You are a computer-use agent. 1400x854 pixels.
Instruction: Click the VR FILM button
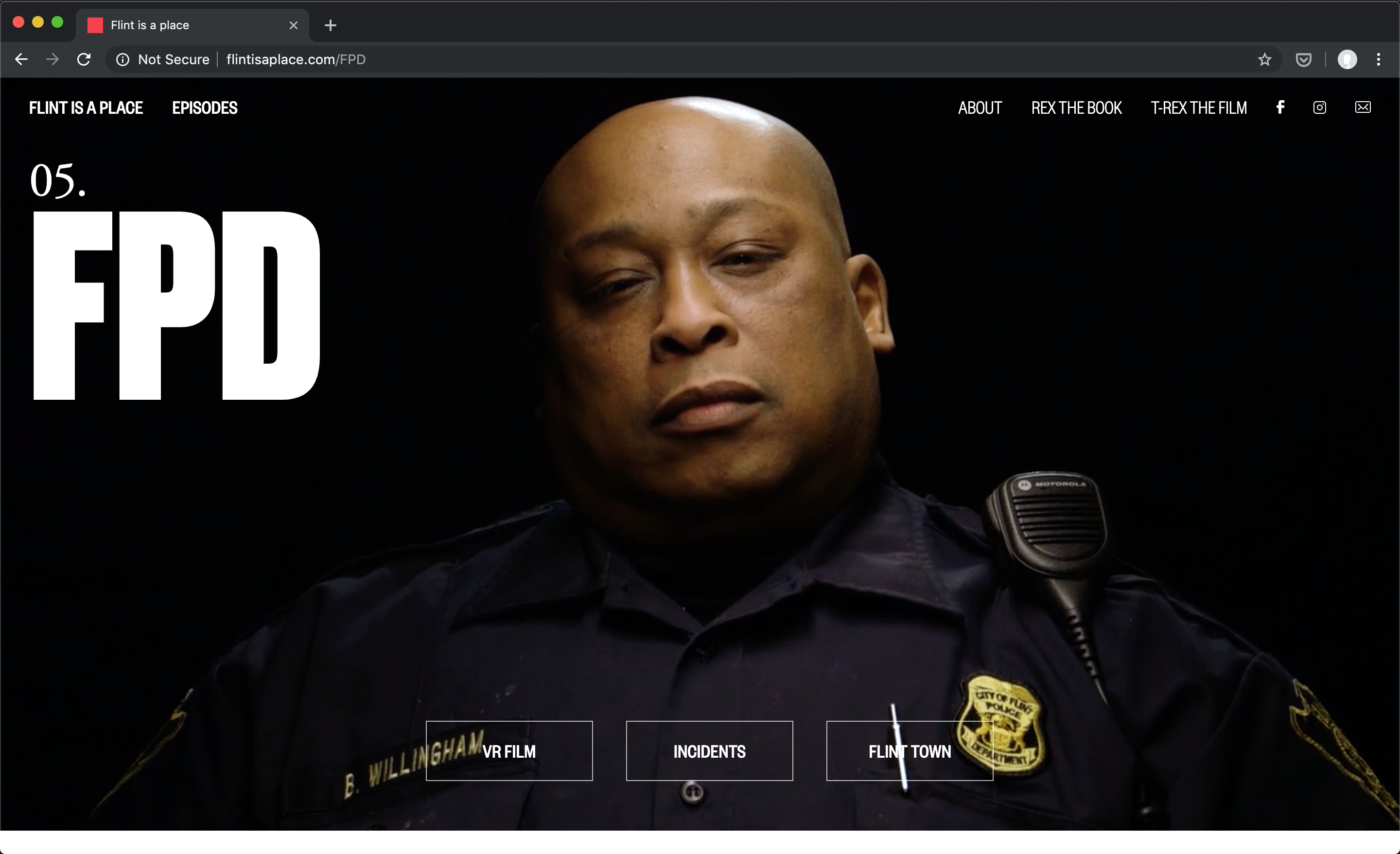point(509,751)
